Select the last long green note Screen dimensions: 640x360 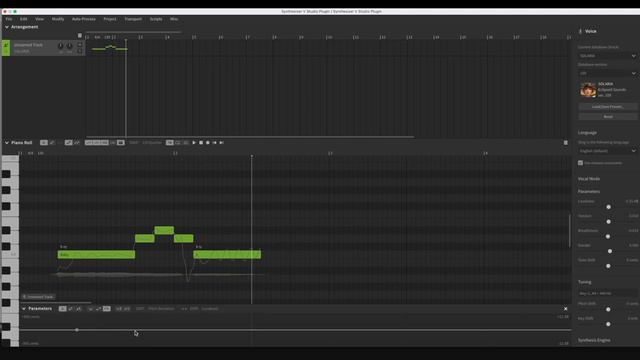[227, 255]
